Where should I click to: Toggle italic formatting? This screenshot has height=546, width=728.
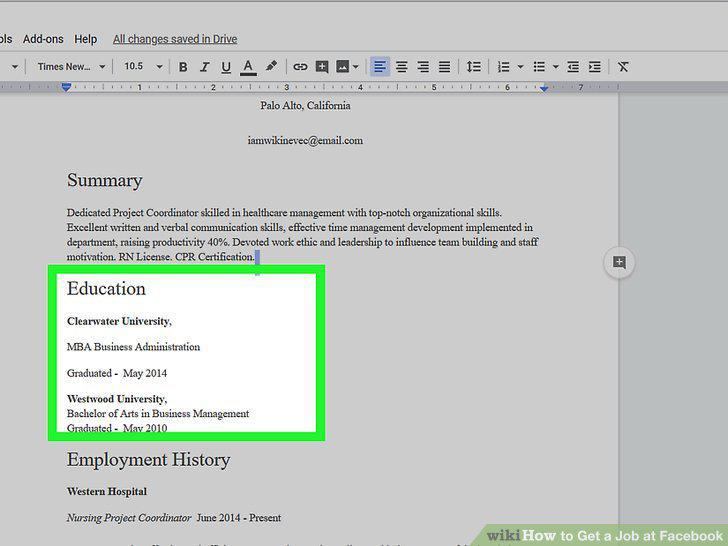click(x=204, y=67)
